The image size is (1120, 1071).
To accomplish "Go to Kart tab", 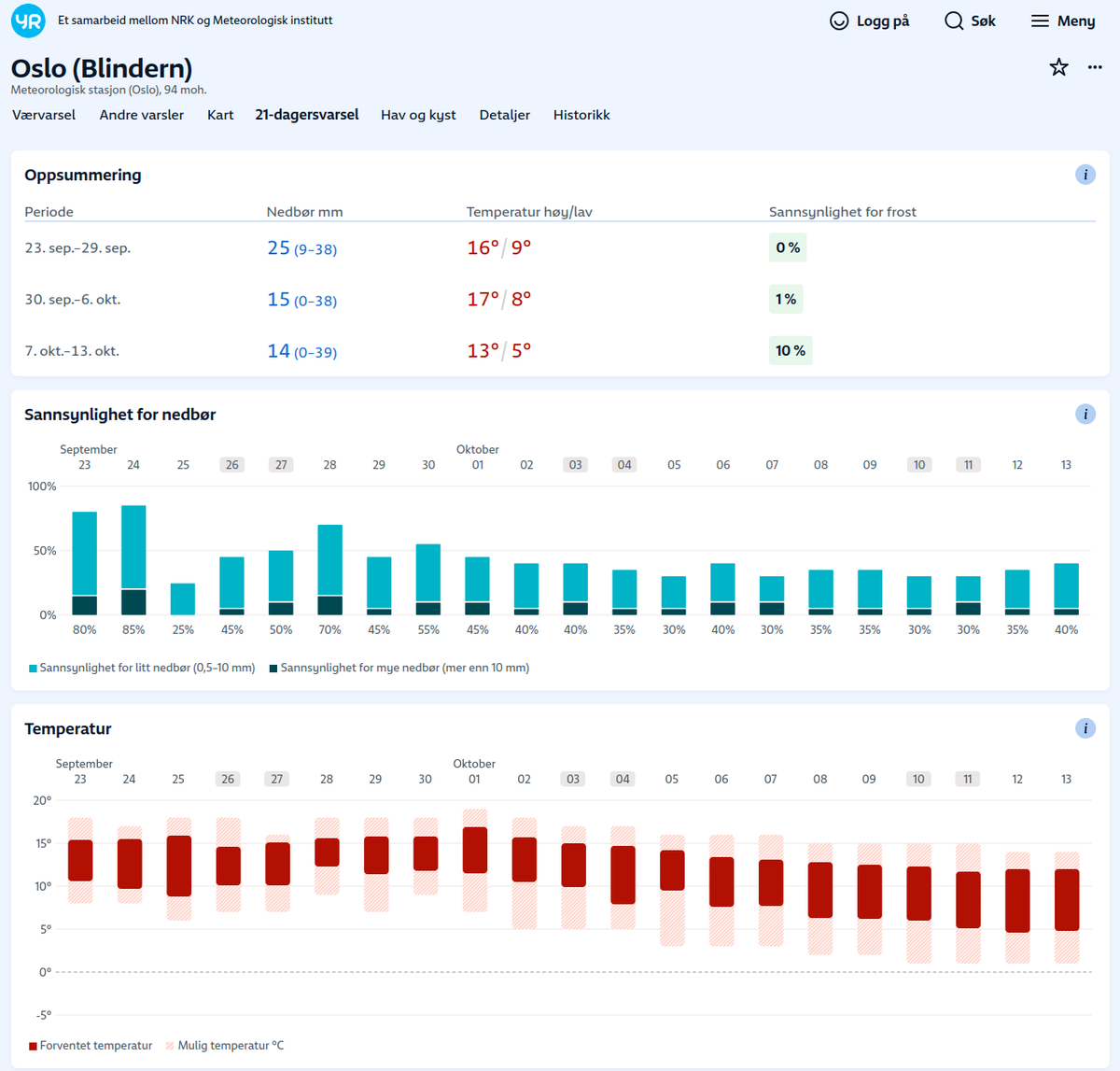I will [220, 115].
